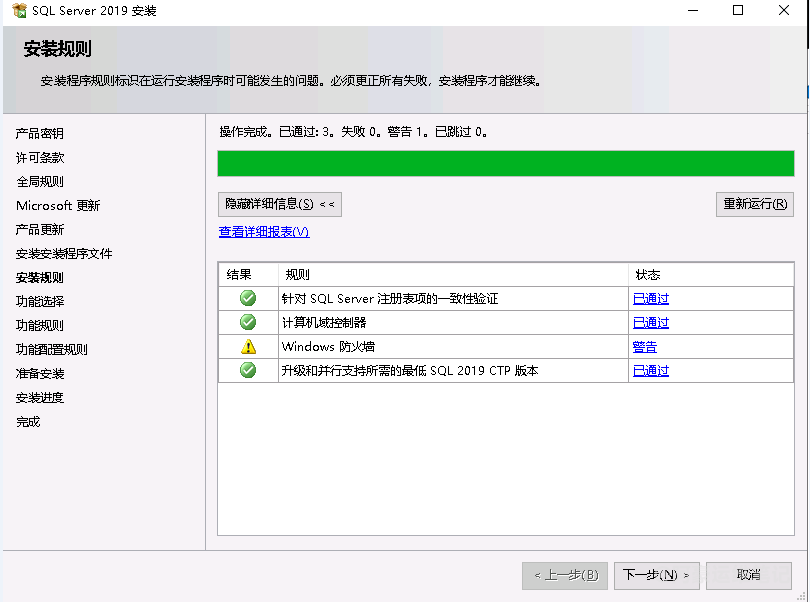Select the 完成 step in sidebar
Image resolution: width=810 pixels, height=602 pixels.
28,422
